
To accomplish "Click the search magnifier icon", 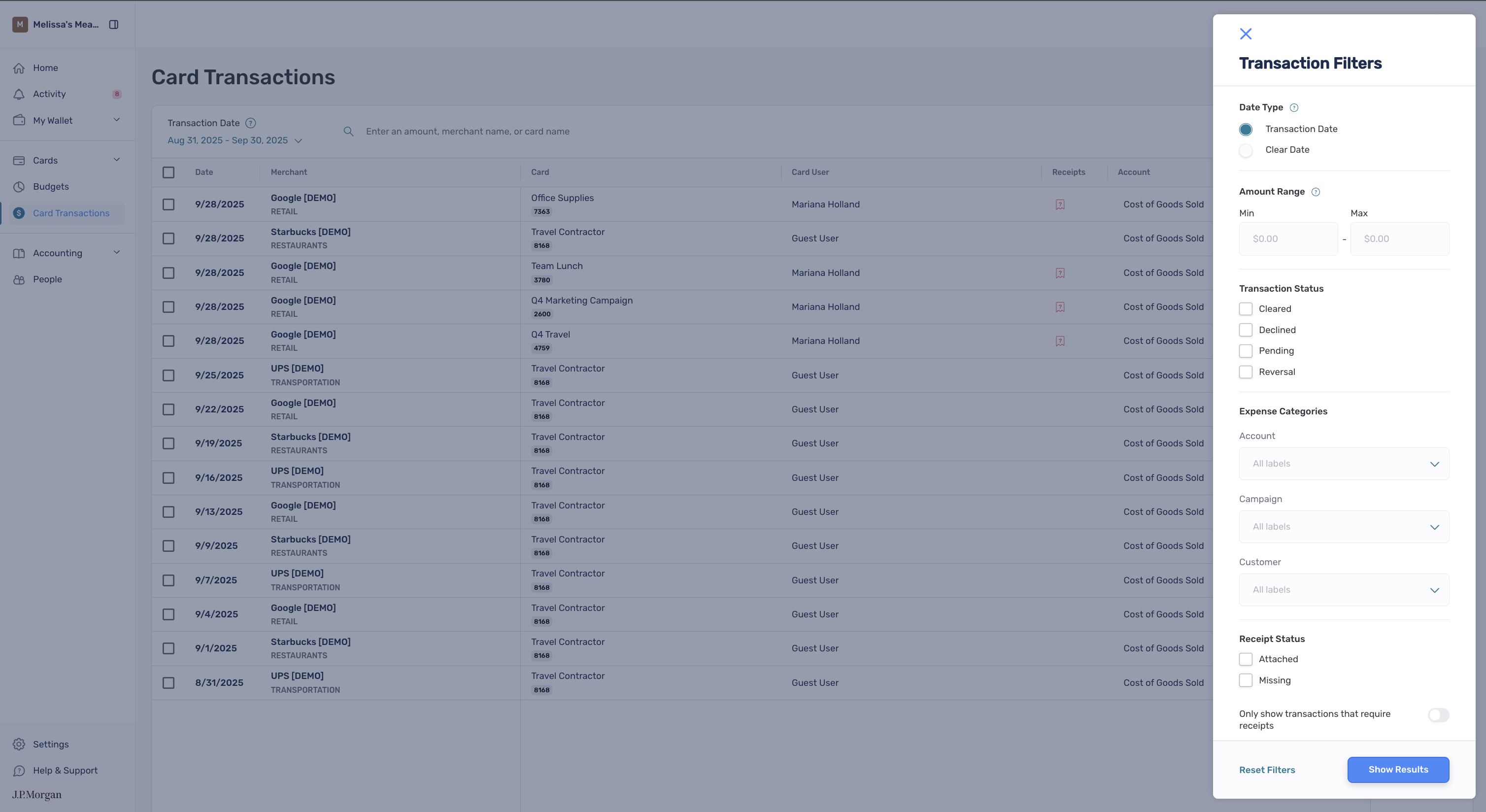I will tap(348, 132).
